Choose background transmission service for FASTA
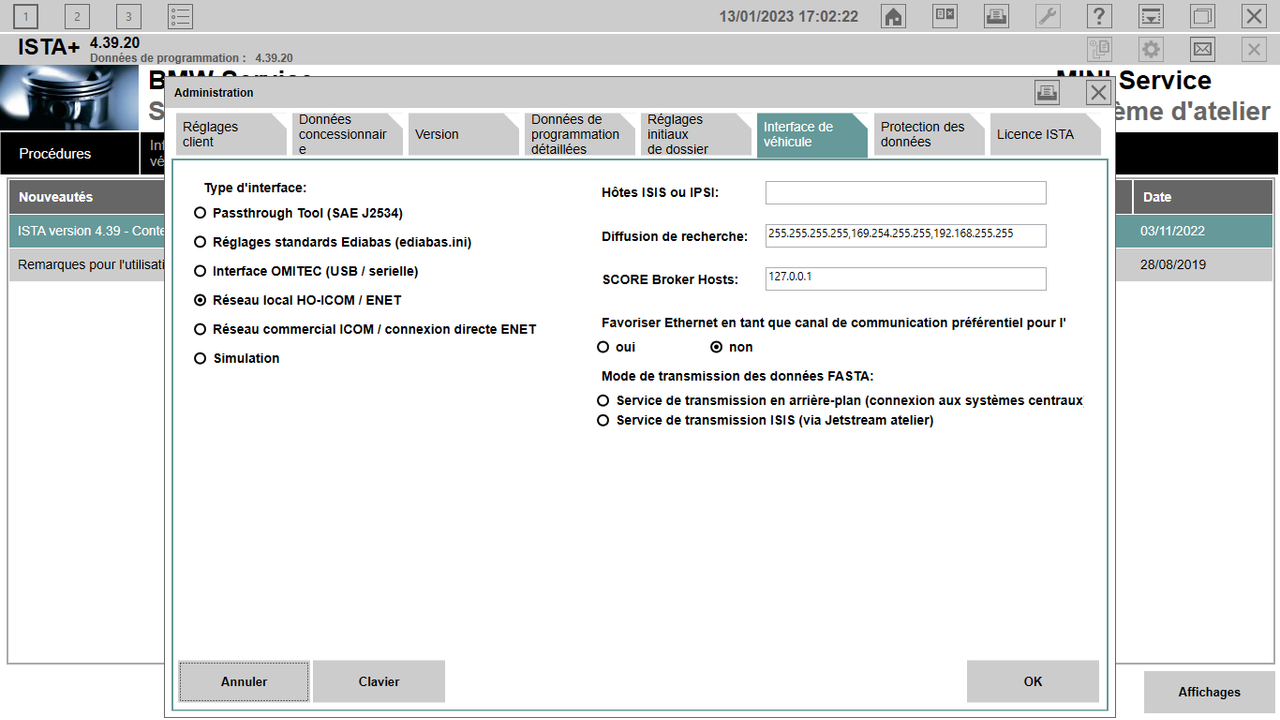Image resolution: width=1280 pixels, height=720 pixels. pyautogui.click(x=840, y=400)
